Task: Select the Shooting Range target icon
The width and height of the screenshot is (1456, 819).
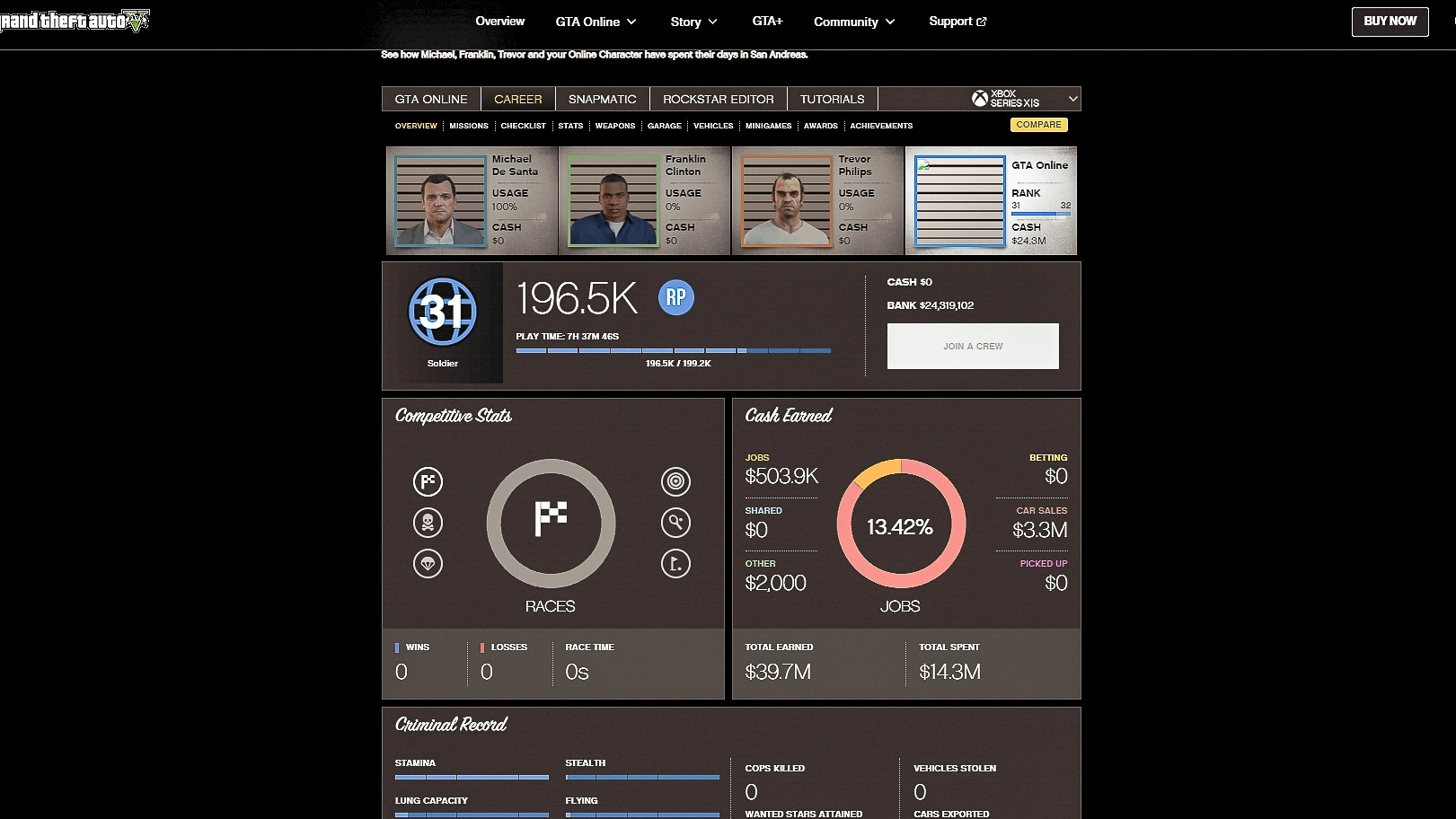Action: point(675,481)
